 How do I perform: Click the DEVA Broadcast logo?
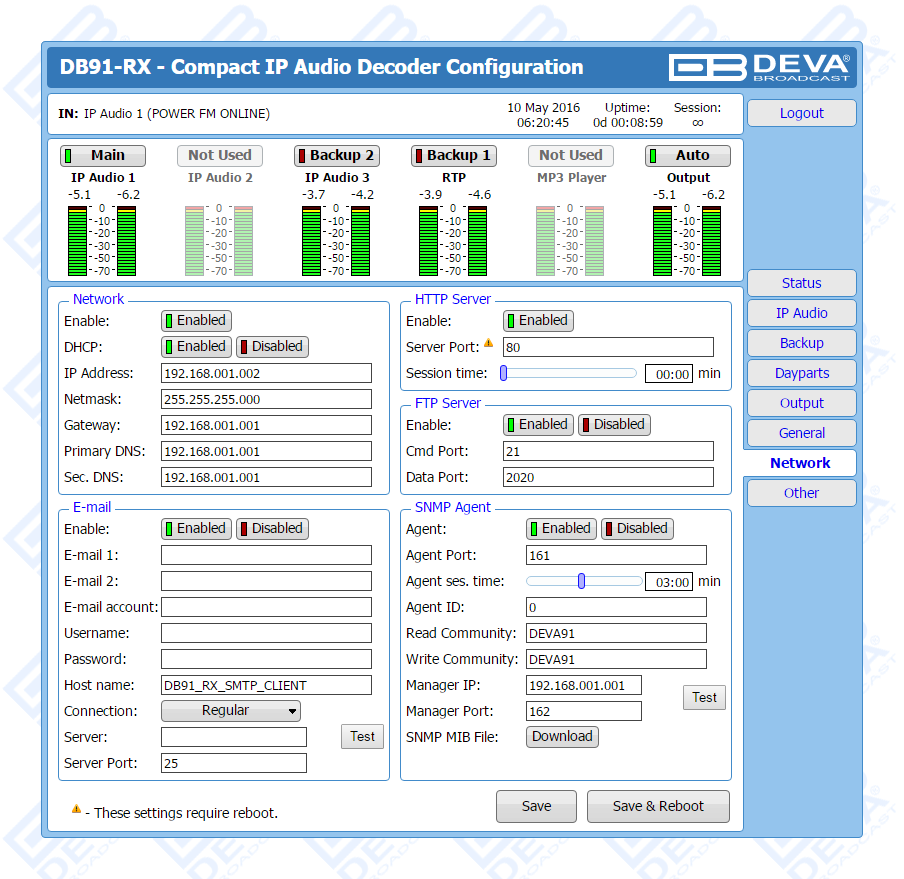pyautogui.click(x=759, y=67)
